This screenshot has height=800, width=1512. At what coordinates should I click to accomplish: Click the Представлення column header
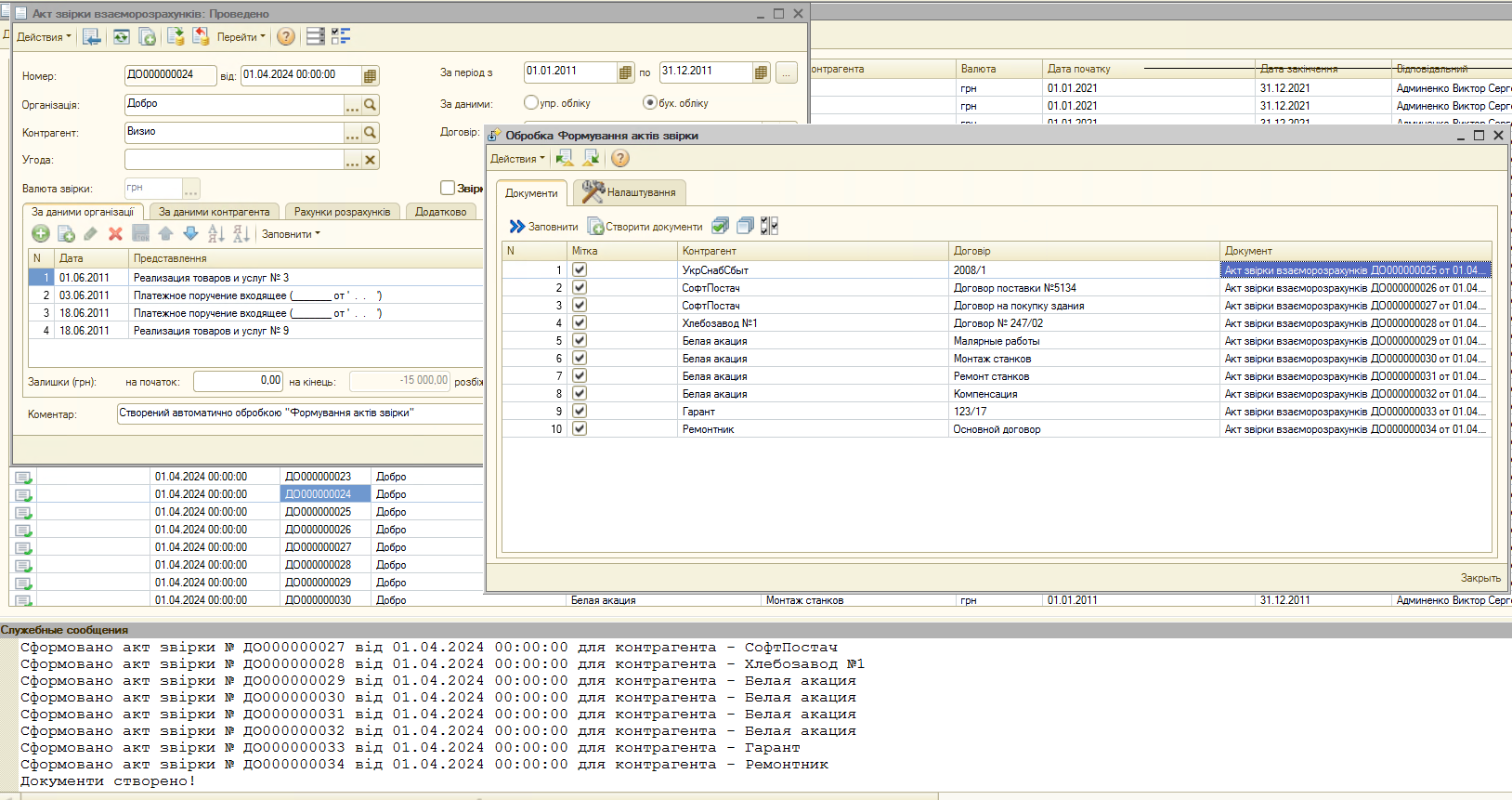click(306, 258)
